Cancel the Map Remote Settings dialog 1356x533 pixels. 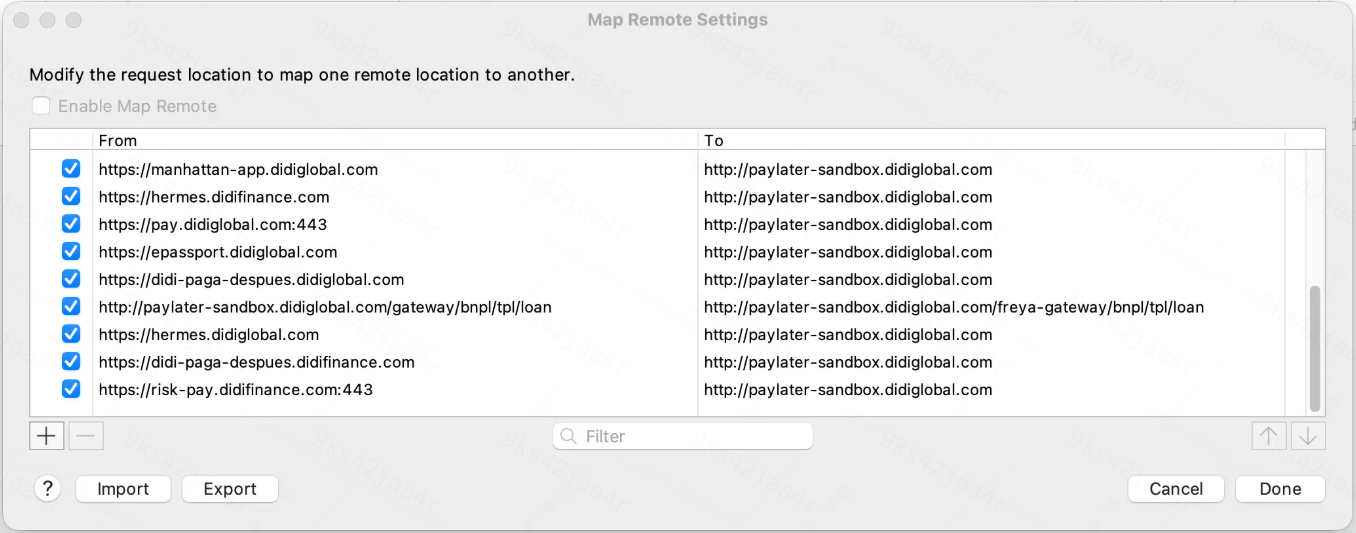point(1176,489)
